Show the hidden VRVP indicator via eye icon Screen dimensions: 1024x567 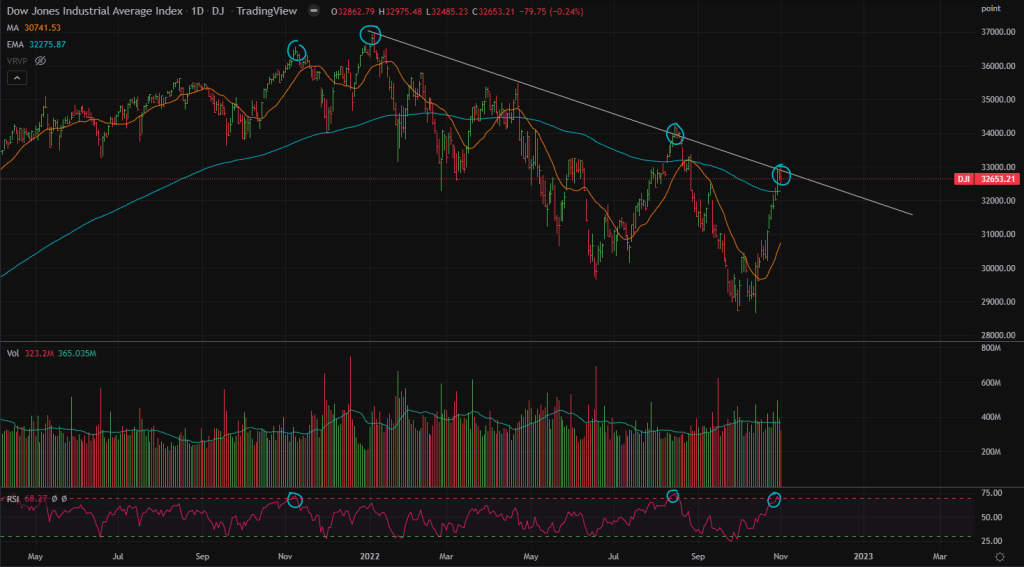pyautogui.click(x=41, y=61)
